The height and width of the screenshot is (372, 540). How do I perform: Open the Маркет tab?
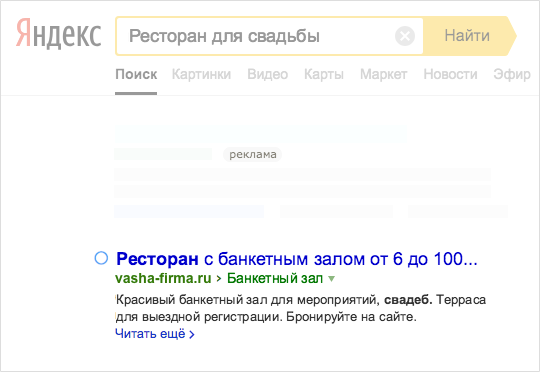[x=384, y=74]
